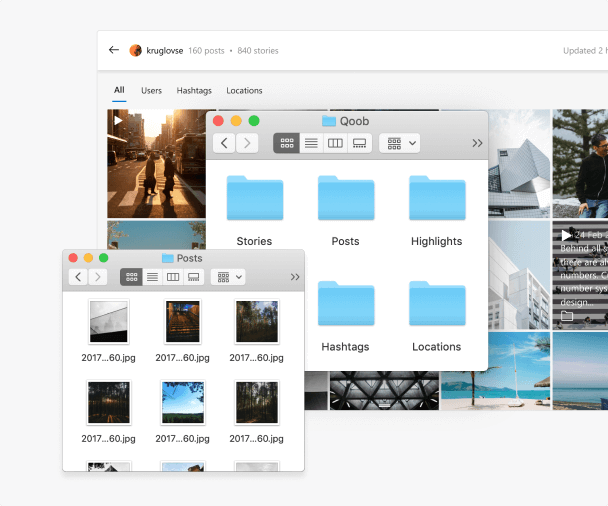Open the street crossing video post
608x506 pixels.
[x=156, y=164]
